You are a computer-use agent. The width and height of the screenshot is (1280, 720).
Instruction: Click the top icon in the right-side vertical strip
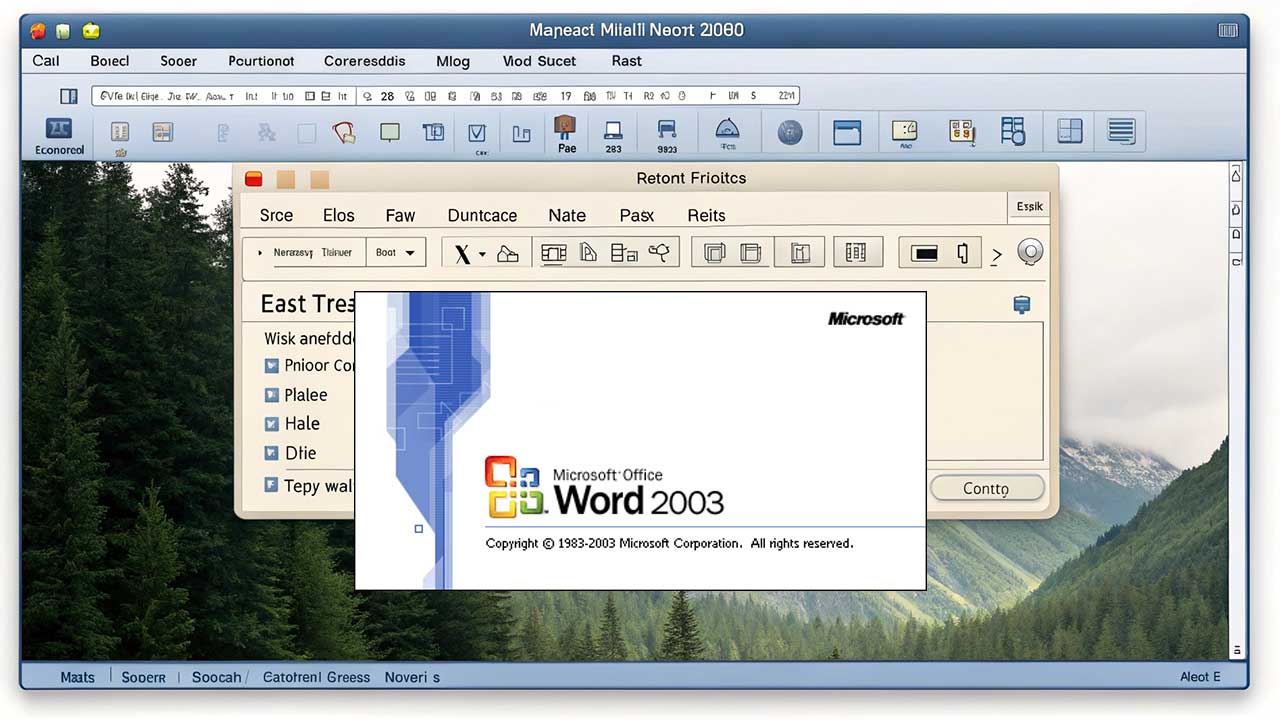tap(1236, 176)
